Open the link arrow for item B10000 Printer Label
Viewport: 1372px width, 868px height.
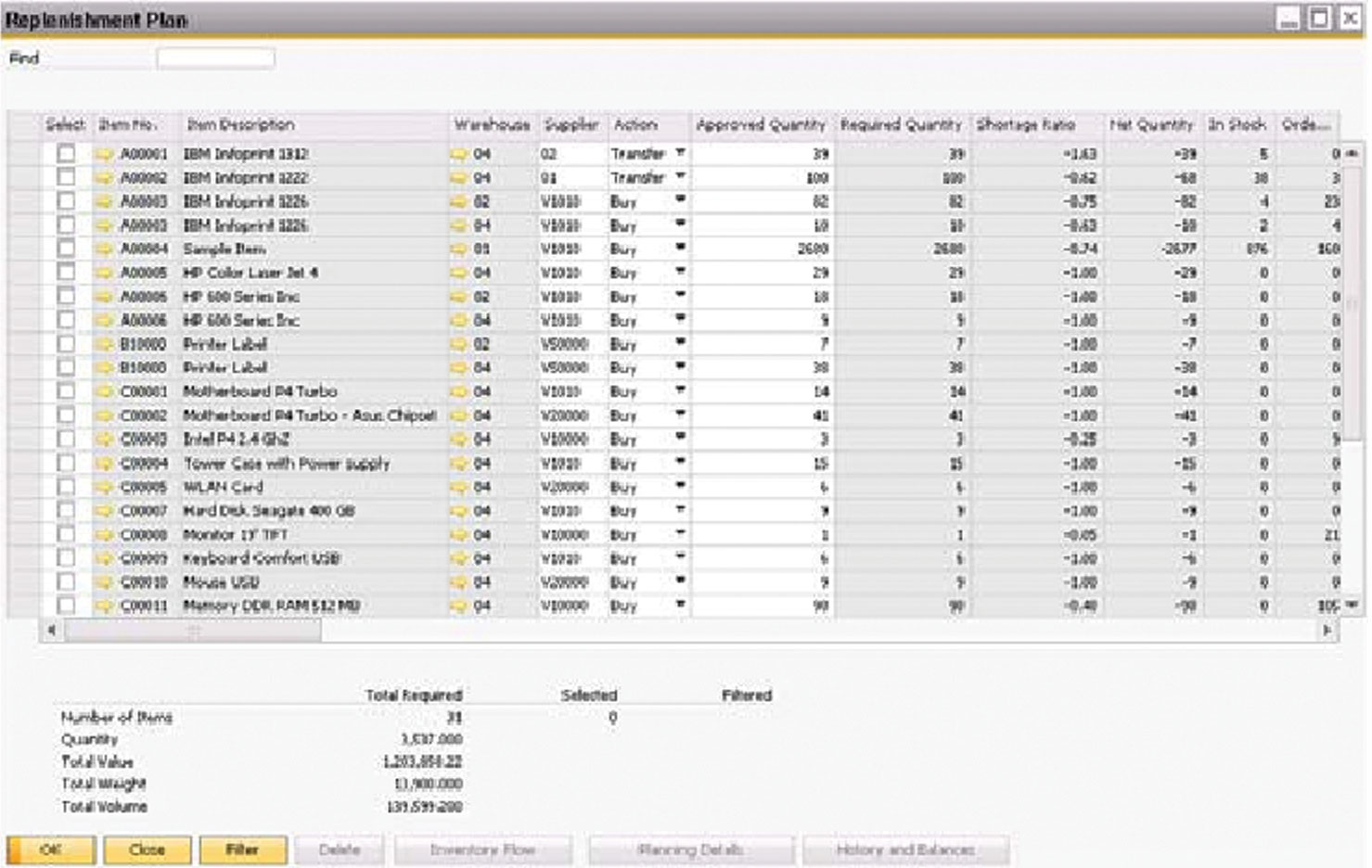click(x=104, y=344)
